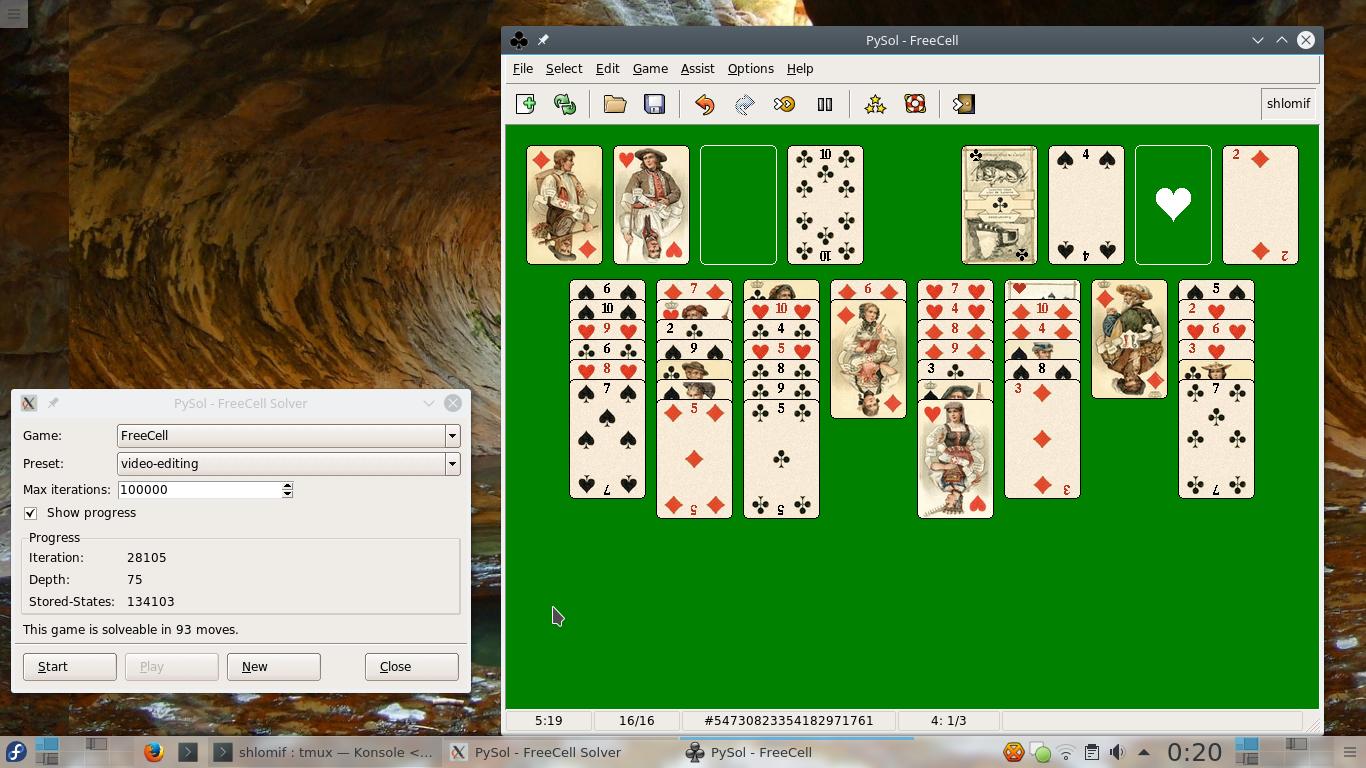The height and width of the screenshot is (768, 1366).
Task: Click the Autodrop toolbar icon
Action: 785,104
